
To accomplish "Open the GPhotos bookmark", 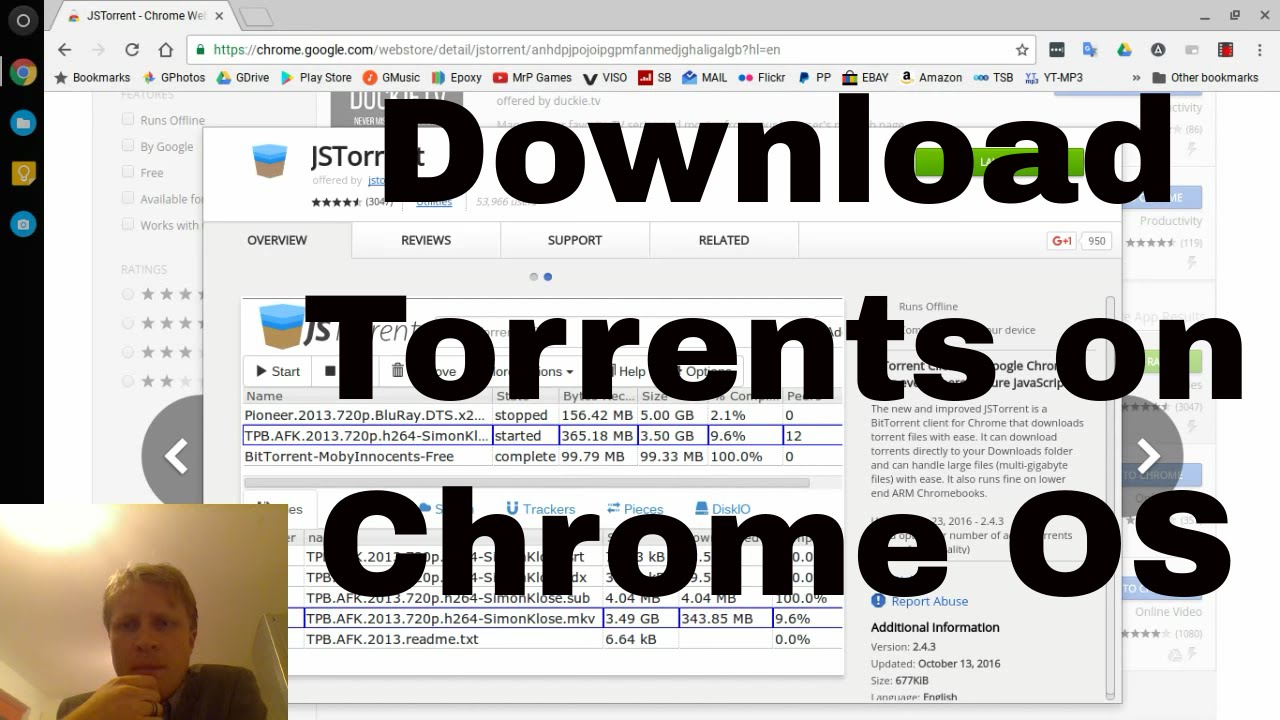I will pos(174,77).
